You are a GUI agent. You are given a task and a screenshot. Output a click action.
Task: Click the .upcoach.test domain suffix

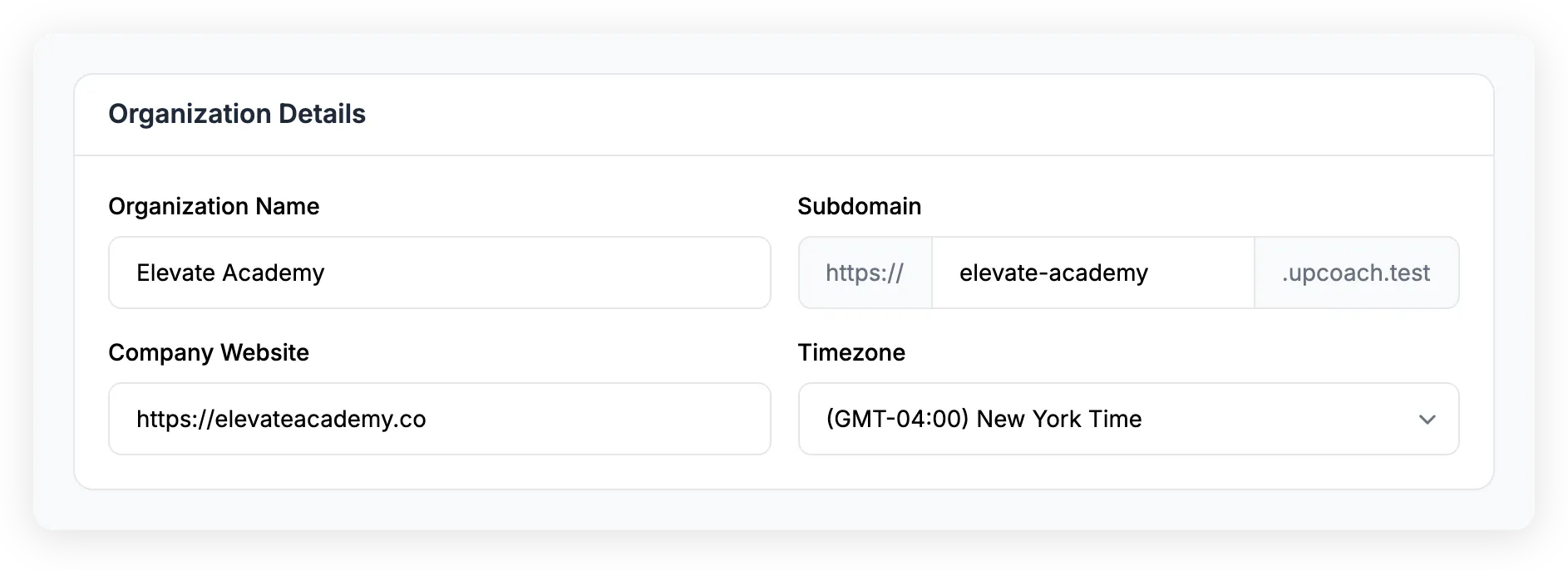click(1357, 273)
